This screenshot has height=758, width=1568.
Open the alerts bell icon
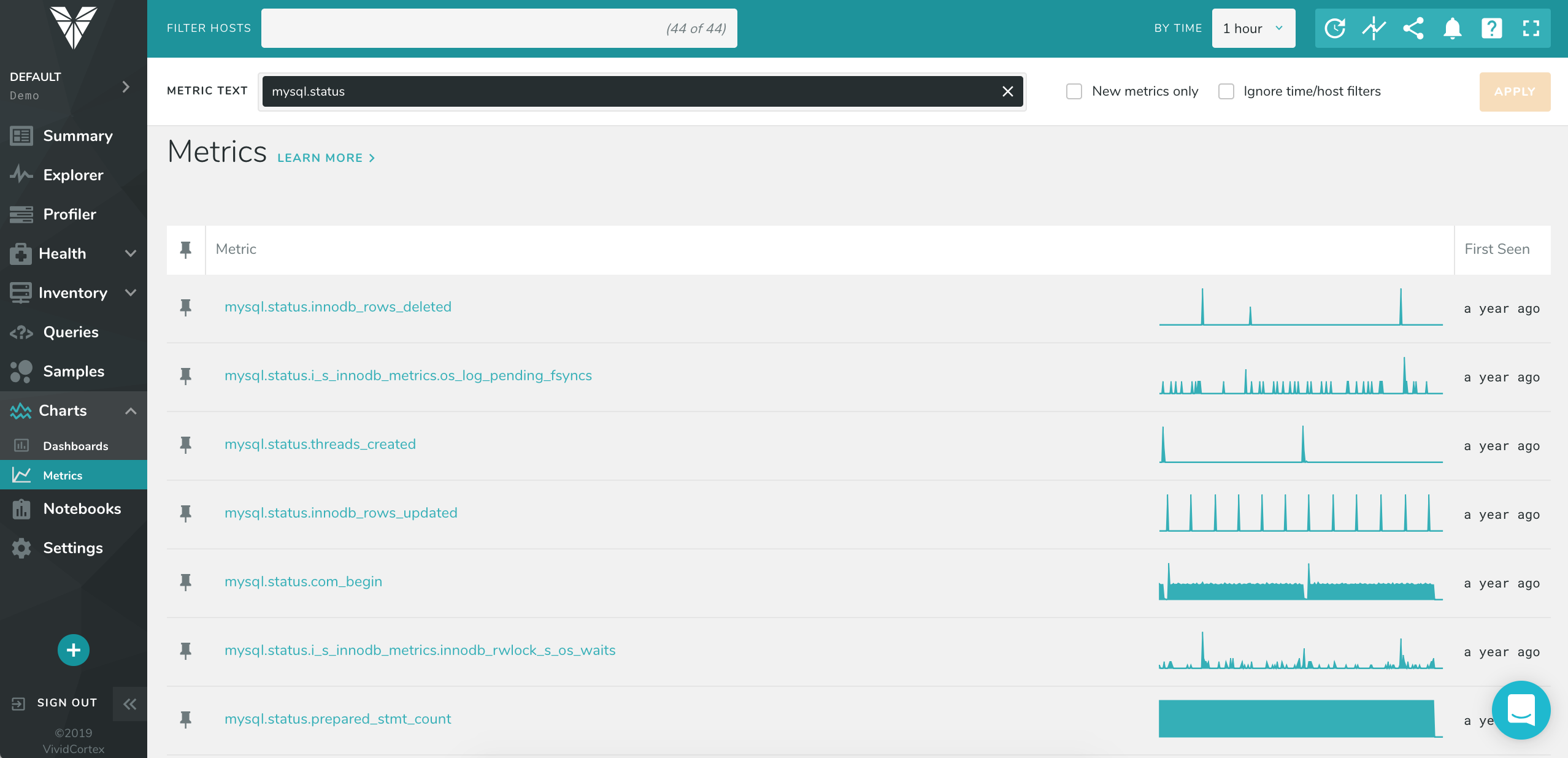(1452, 28)
